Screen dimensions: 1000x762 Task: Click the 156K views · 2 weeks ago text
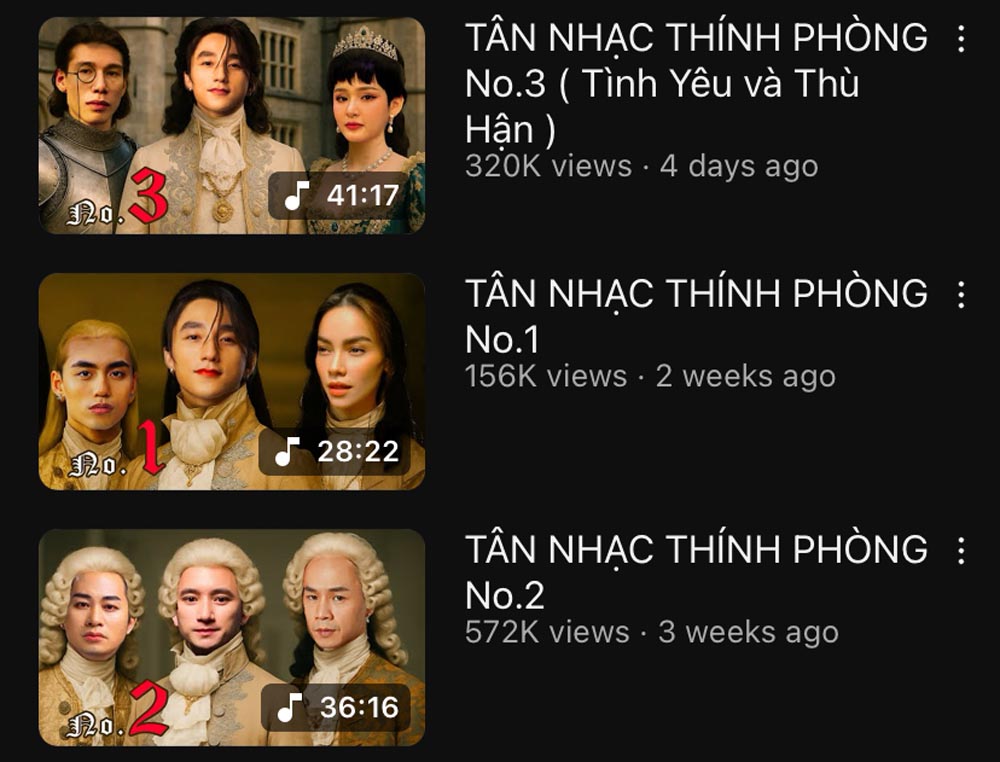[651, 376]
